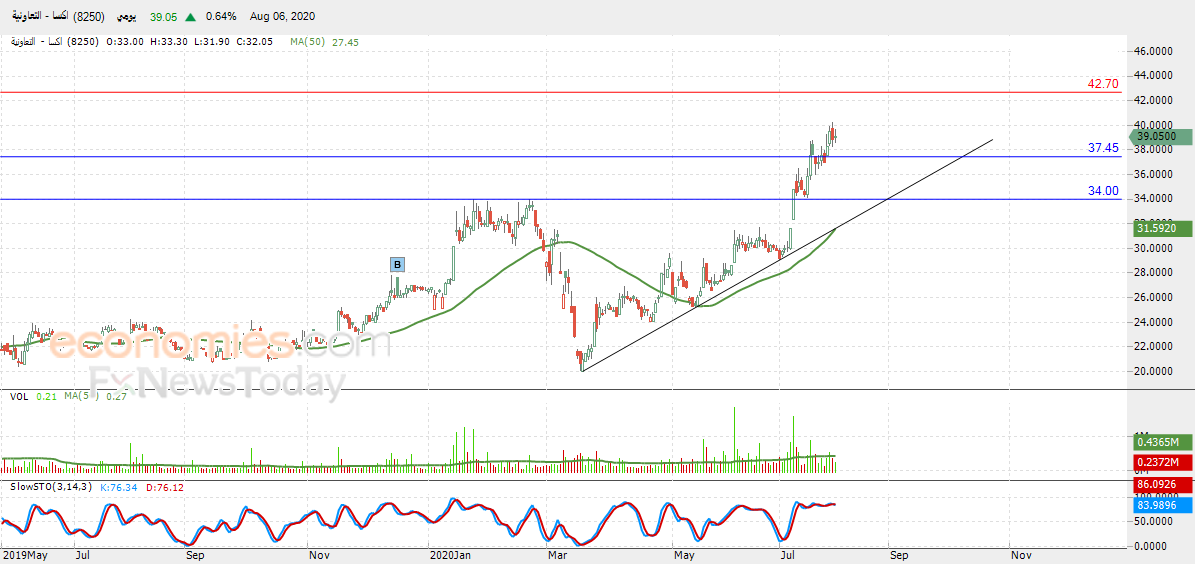Click the 0.64% change value

(x=220, y=17)
